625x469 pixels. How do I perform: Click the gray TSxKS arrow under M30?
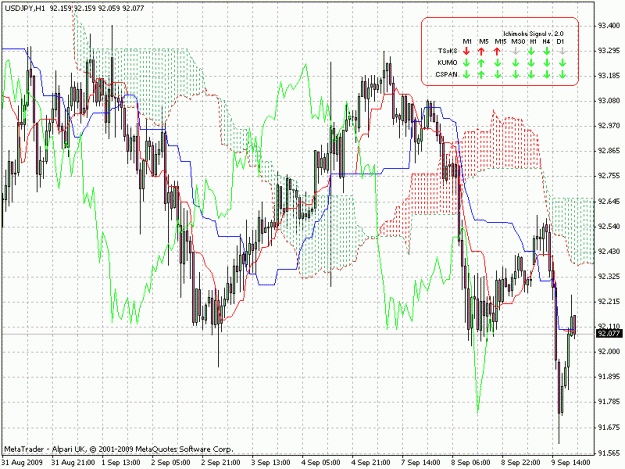point(515,51)
